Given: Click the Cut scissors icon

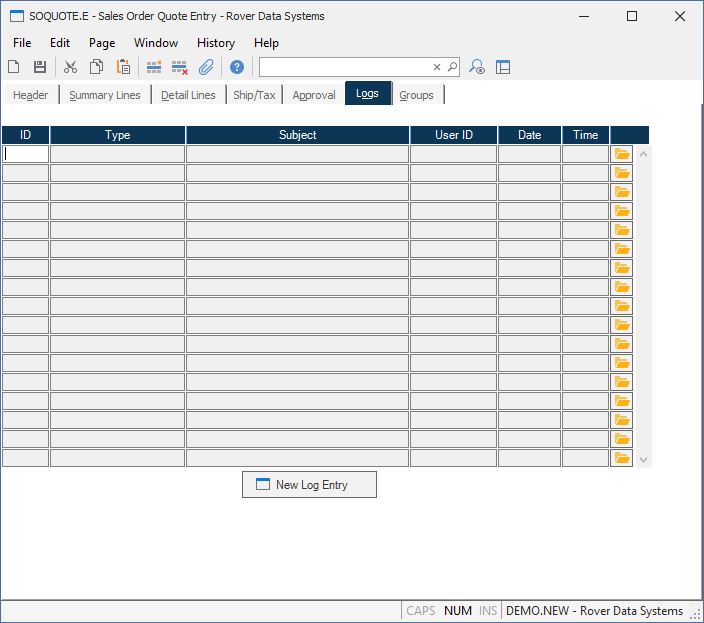Looking at the screenshot, I should pos(71,67).
